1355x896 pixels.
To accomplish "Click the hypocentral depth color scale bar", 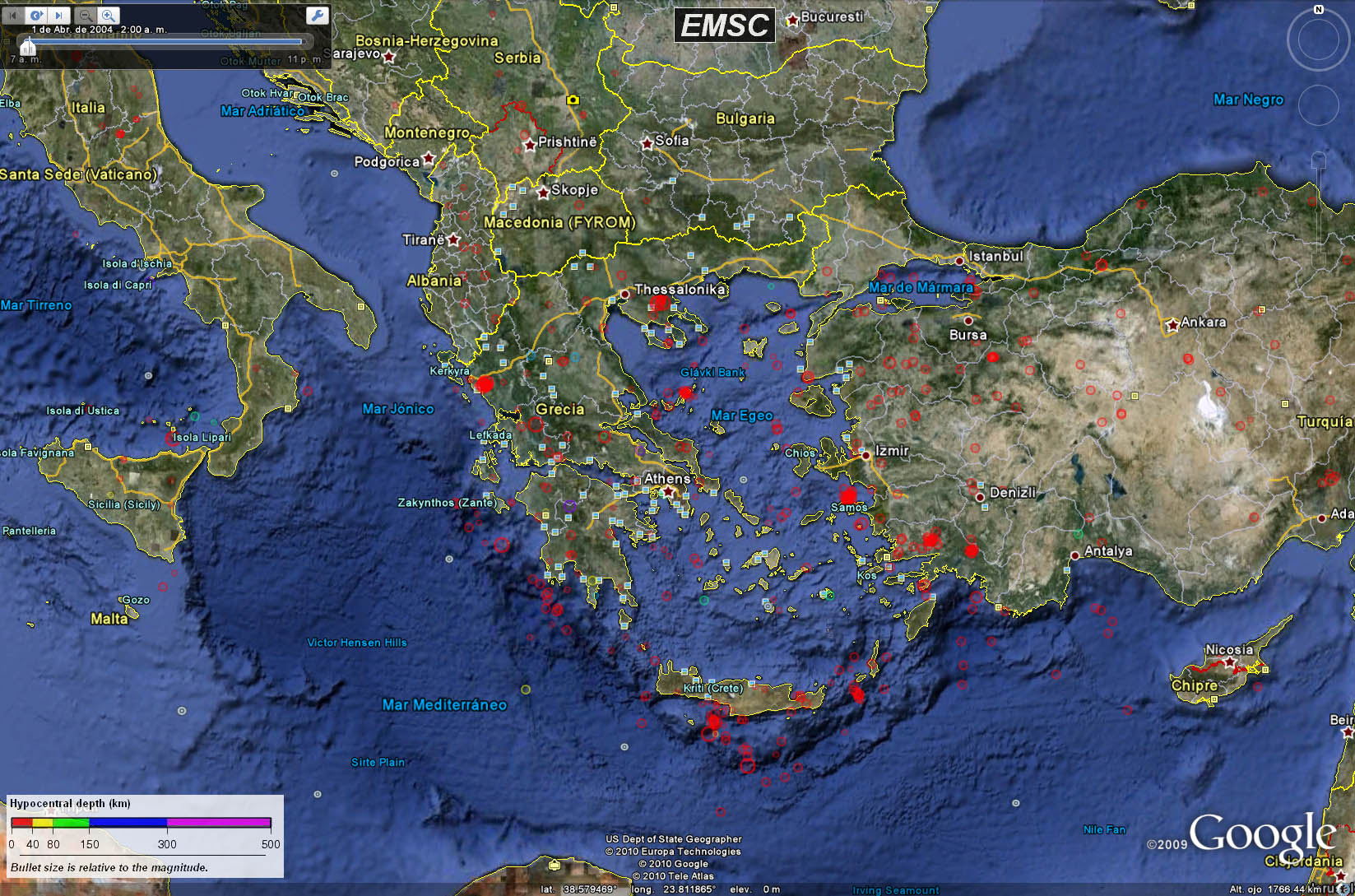I will [x=140, y=822].
